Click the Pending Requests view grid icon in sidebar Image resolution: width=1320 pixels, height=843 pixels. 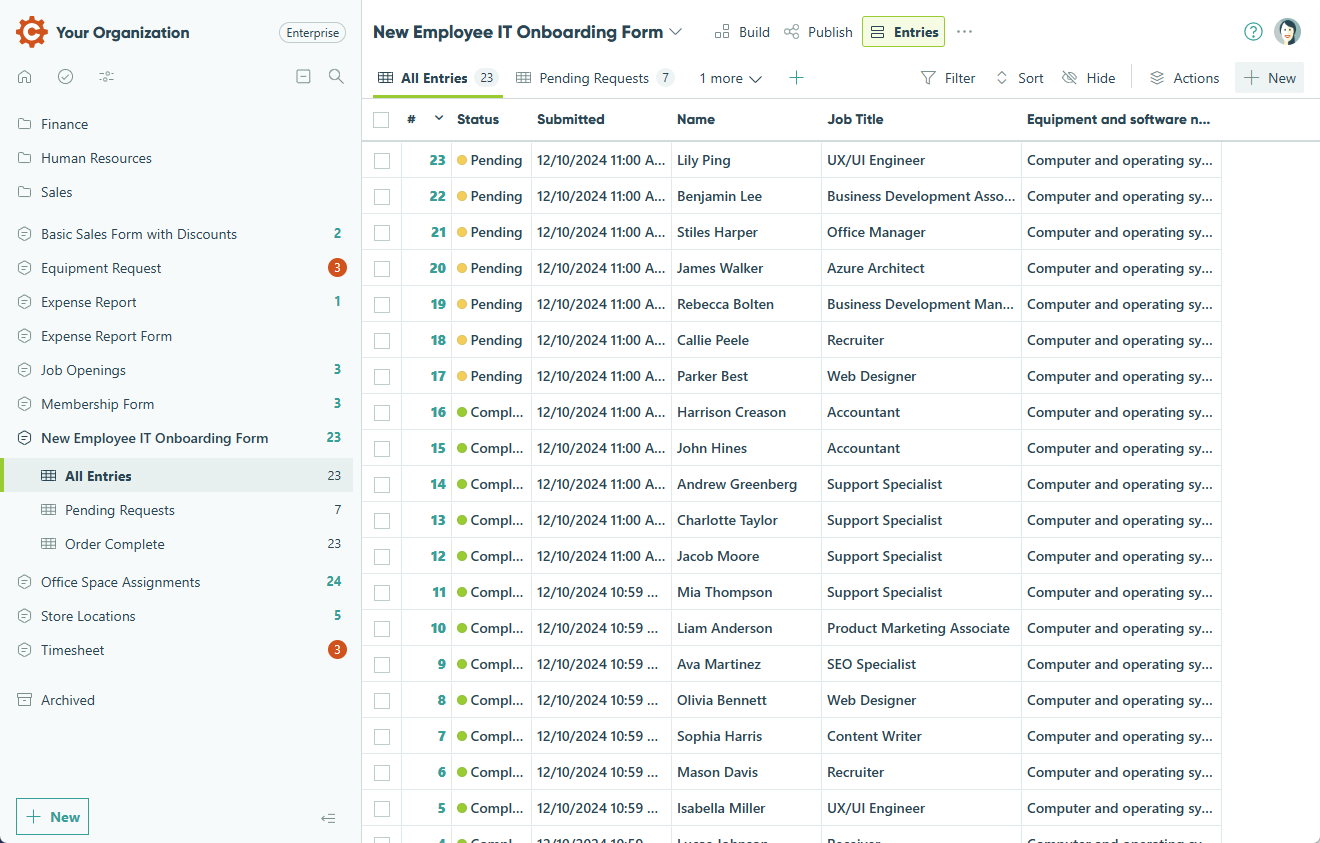[x=48, y=510]
